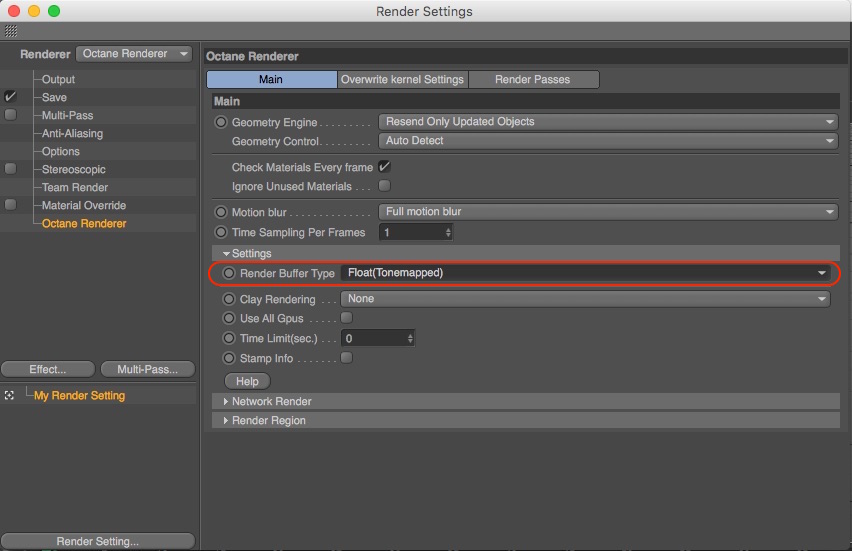Select Output in the settings list
Screen dimensions: 852x551
(x=58, y=79)
